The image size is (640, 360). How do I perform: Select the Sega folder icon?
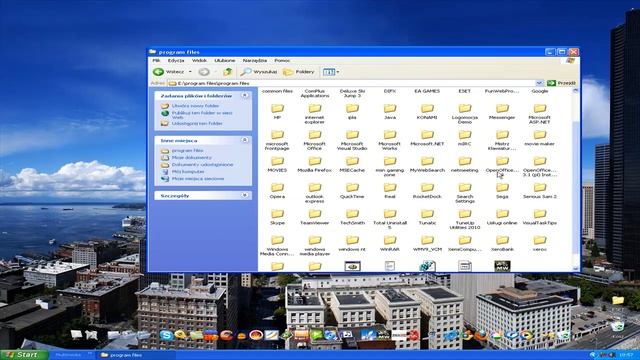(502, 187)
